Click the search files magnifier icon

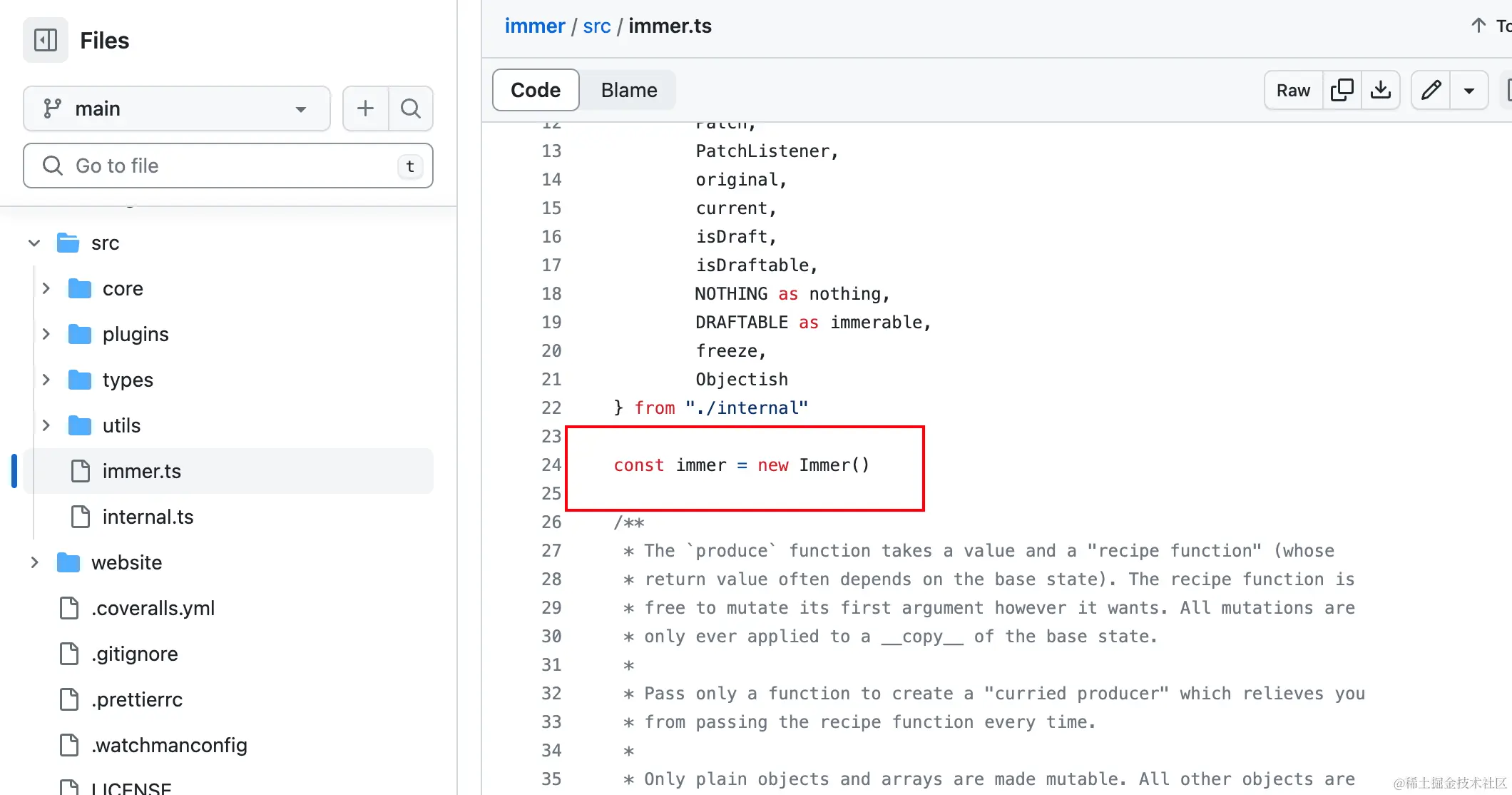410,108
